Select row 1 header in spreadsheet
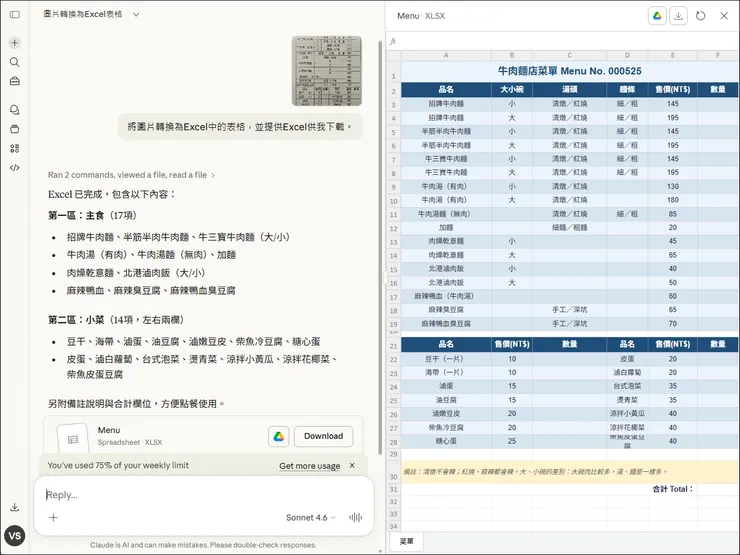Screen dimensions: 740x555 click(394, 72)
